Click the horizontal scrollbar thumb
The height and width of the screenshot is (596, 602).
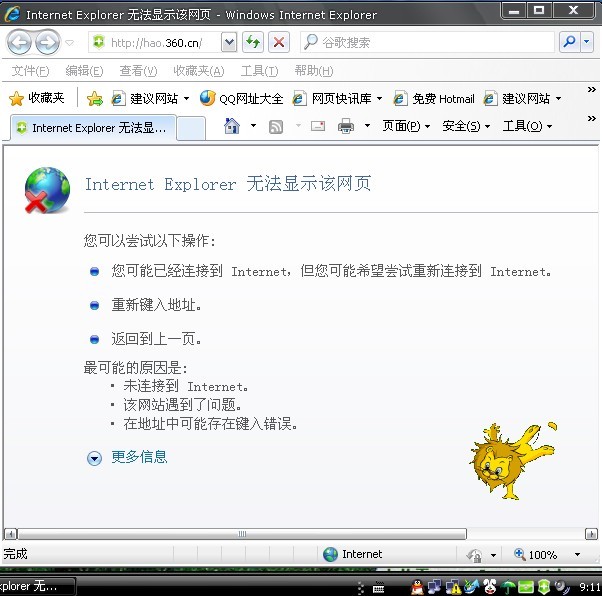[242, 534]
